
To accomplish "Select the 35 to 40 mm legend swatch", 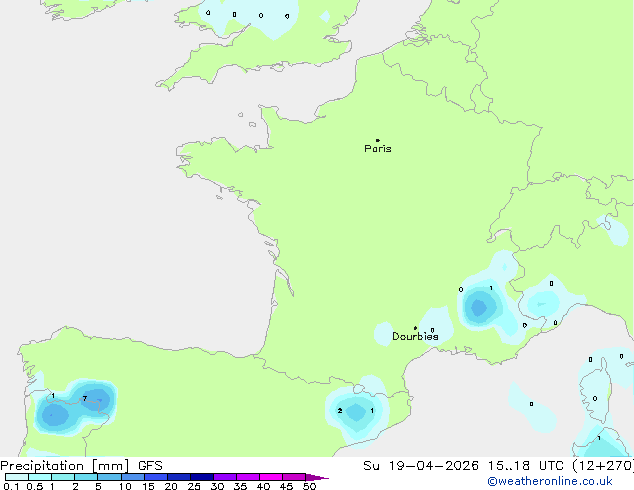I will [247, 477].
